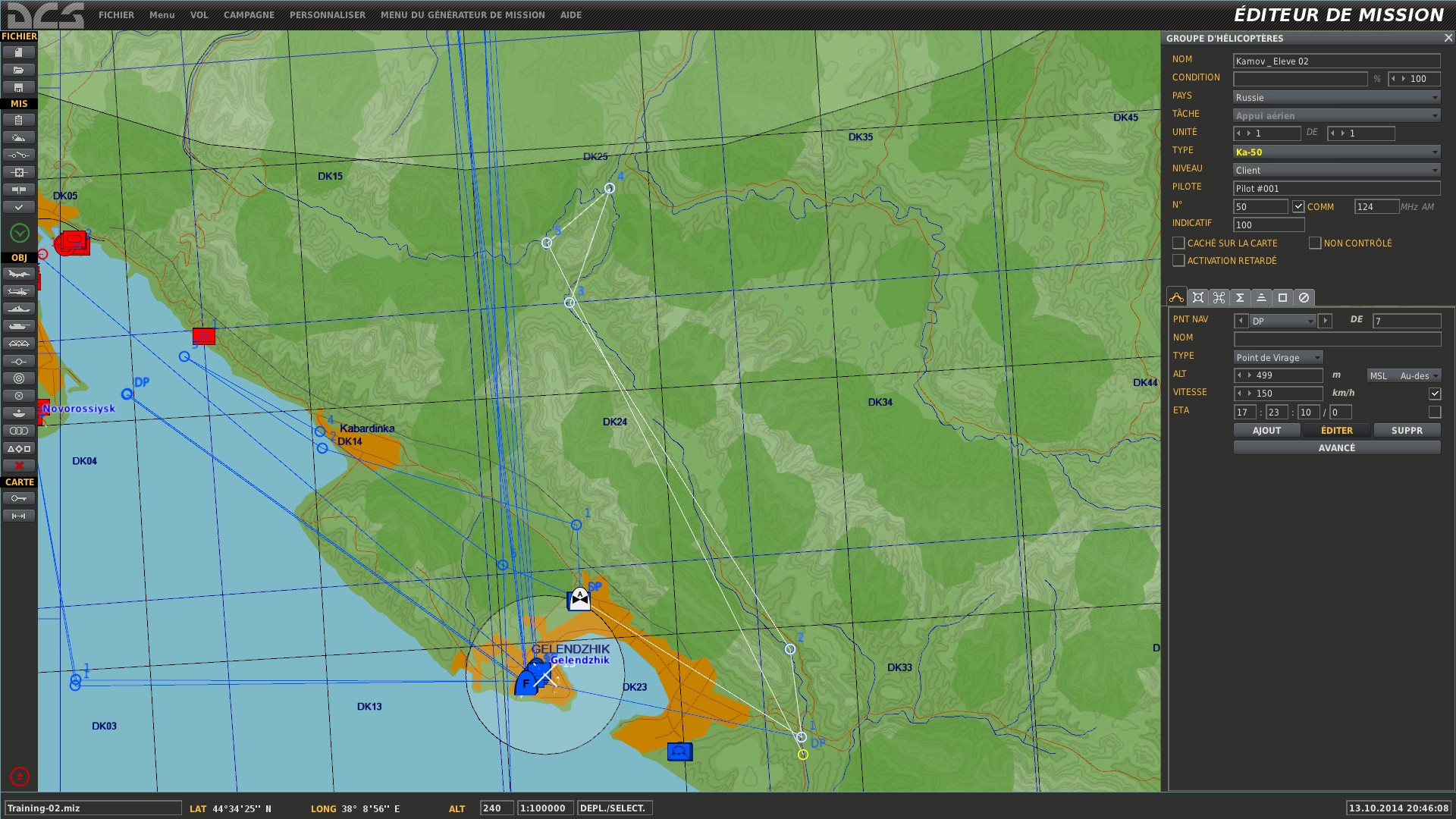The image size is (1456, 819).
Task: Go to previous waypoint with left arrow
Action: point(1241,321)
